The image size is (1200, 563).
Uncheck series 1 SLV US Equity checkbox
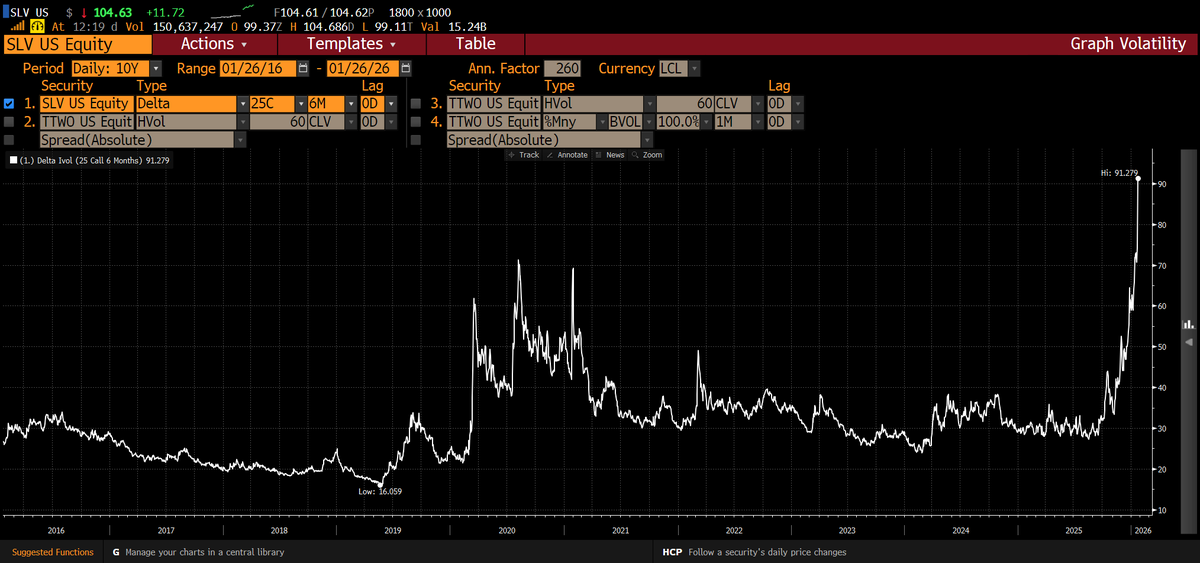tap(9, 103)
